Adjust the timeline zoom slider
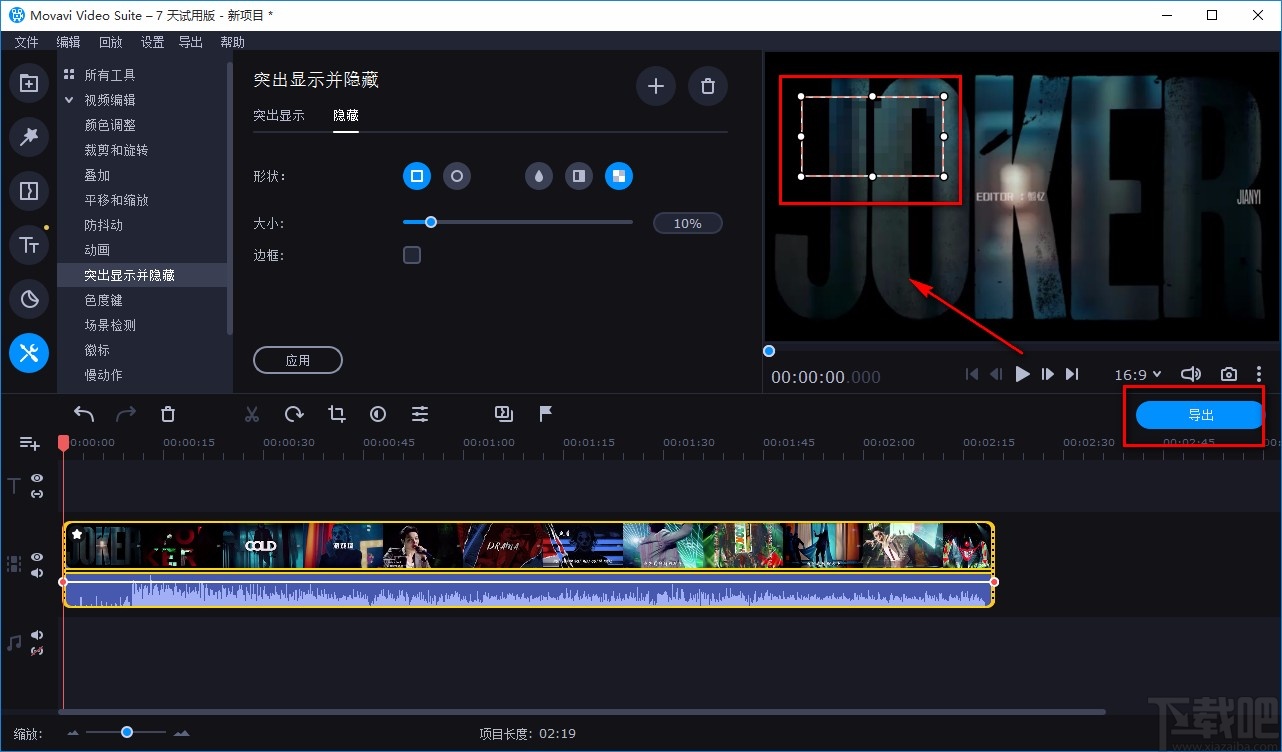1282x752 pixels. [126, 732]
